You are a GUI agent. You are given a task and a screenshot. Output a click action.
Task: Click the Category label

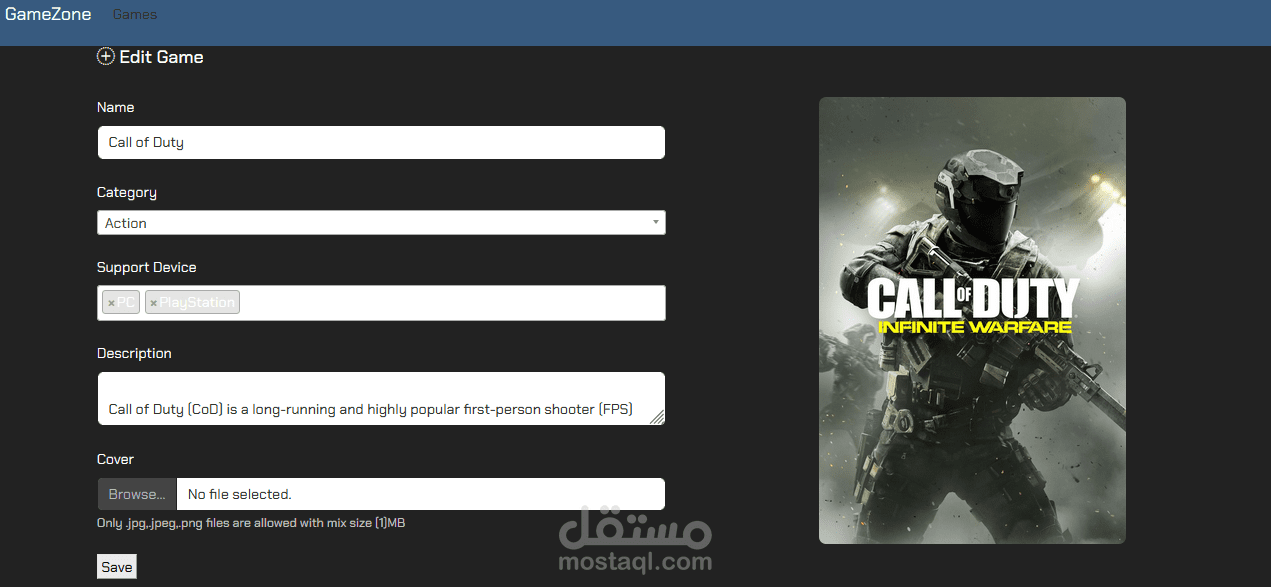127,192
